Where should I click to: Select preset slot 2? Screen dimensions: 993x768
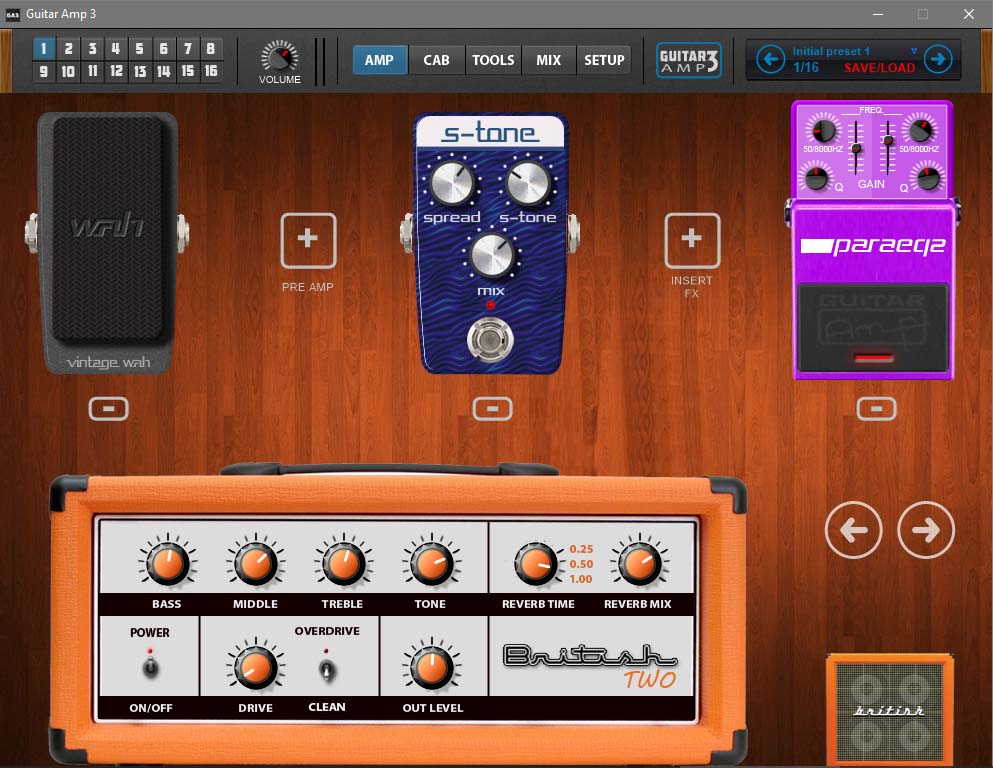pos(68,49)
